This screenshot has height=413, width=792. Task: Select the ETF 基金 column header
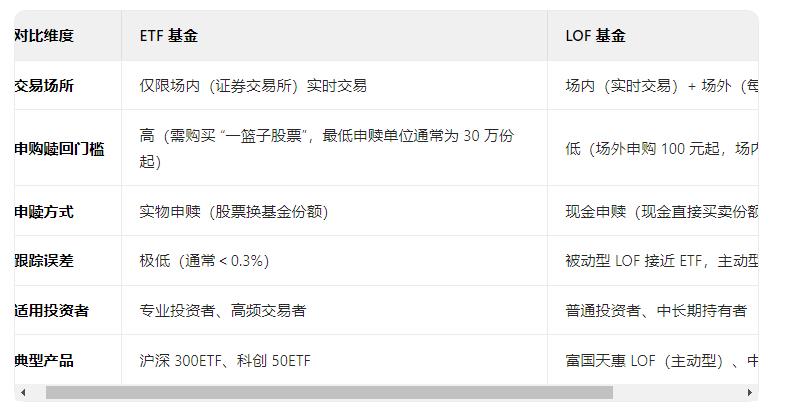[334, 36]
